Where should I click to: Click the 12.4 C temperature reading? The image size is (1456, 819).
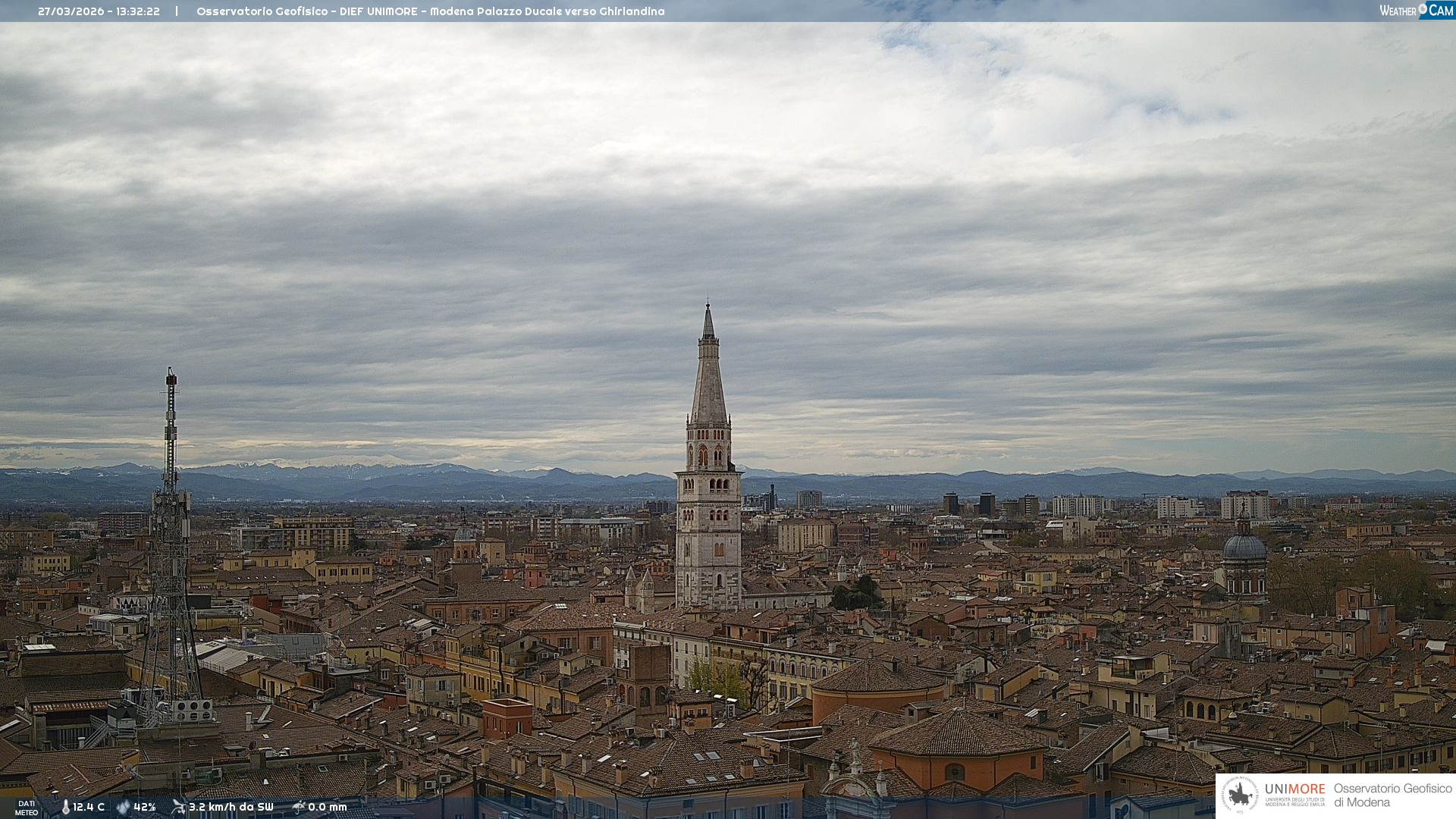[x=89, y=807]
